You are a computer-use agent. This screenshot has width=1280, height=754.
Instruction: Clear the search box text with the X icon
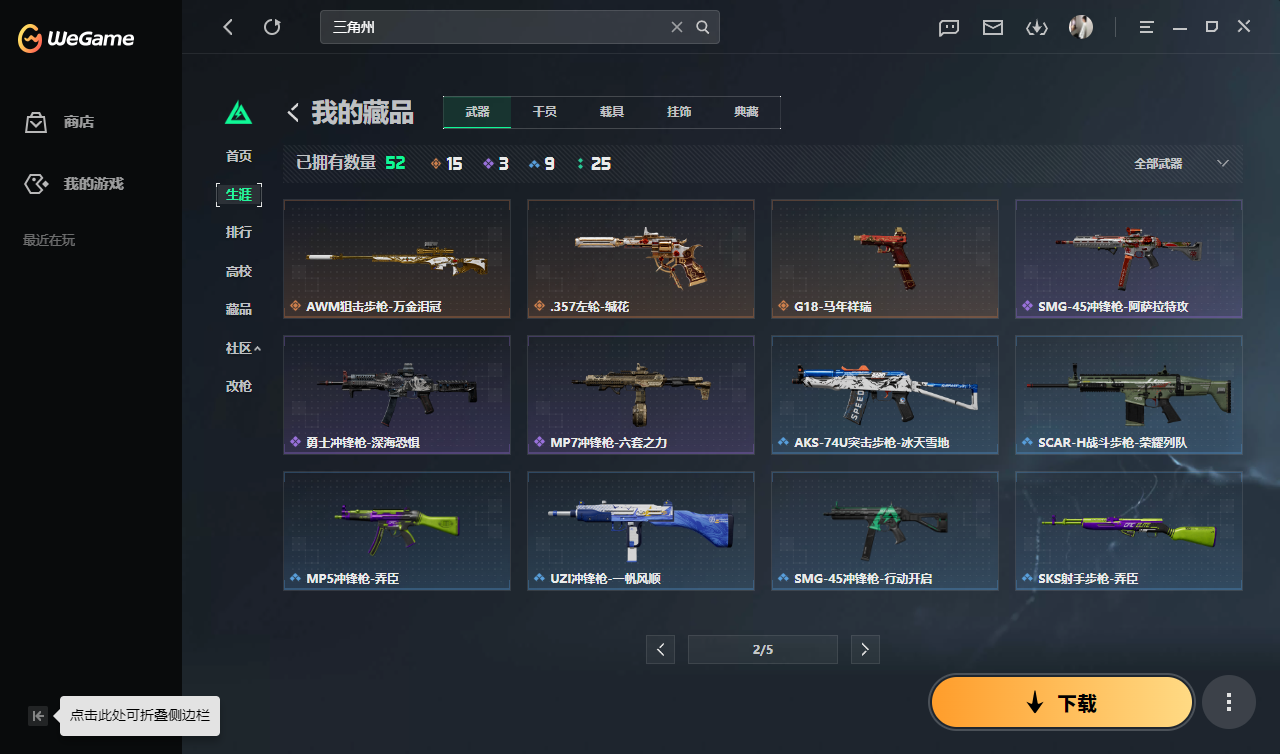(x=677, y=27)
